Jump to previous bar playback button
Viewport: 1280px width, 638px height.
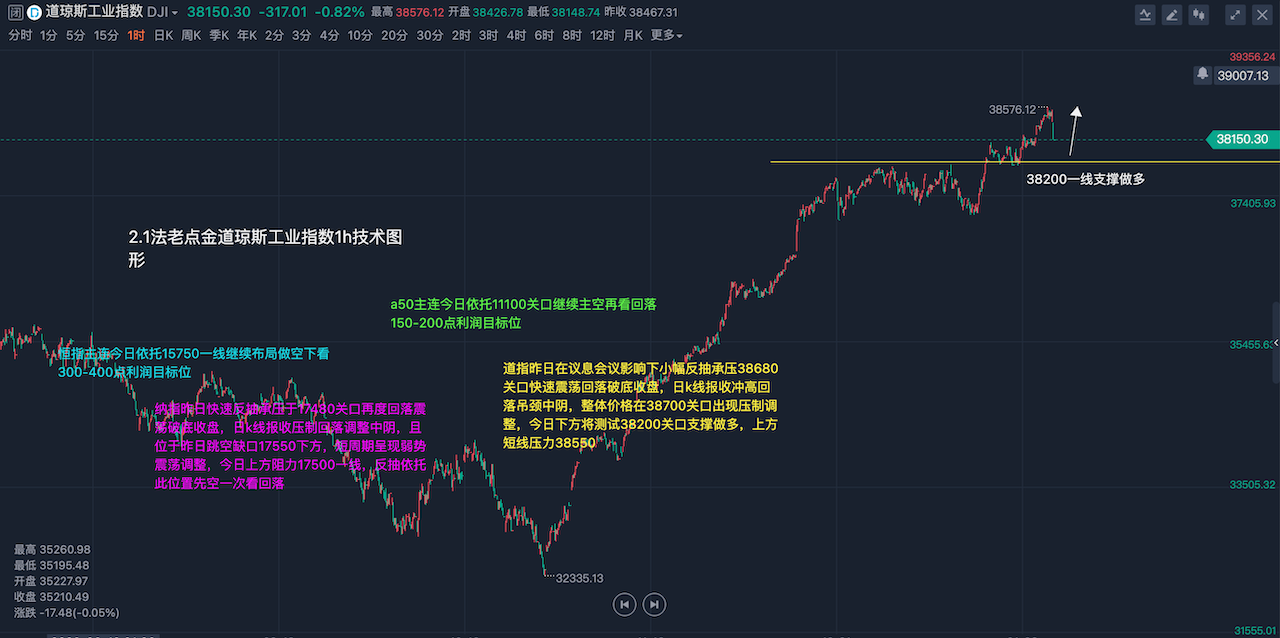click(624, 604)
